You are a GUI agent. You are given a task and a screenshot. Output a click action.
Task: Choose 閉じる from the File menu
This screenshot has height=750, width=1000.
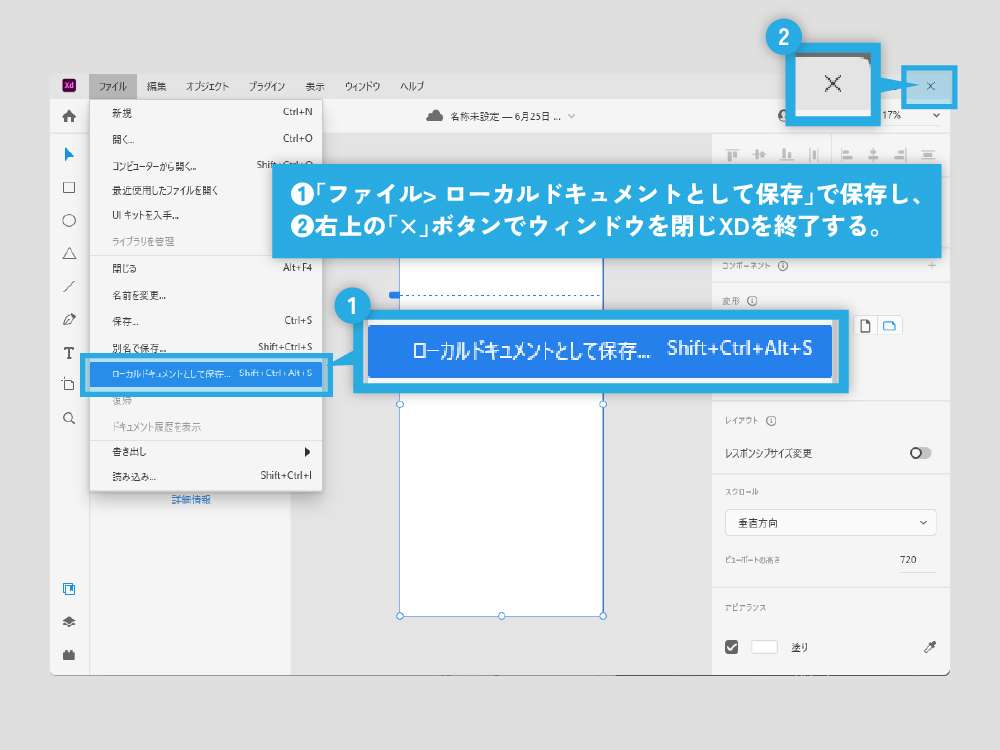tap(205, 268)
